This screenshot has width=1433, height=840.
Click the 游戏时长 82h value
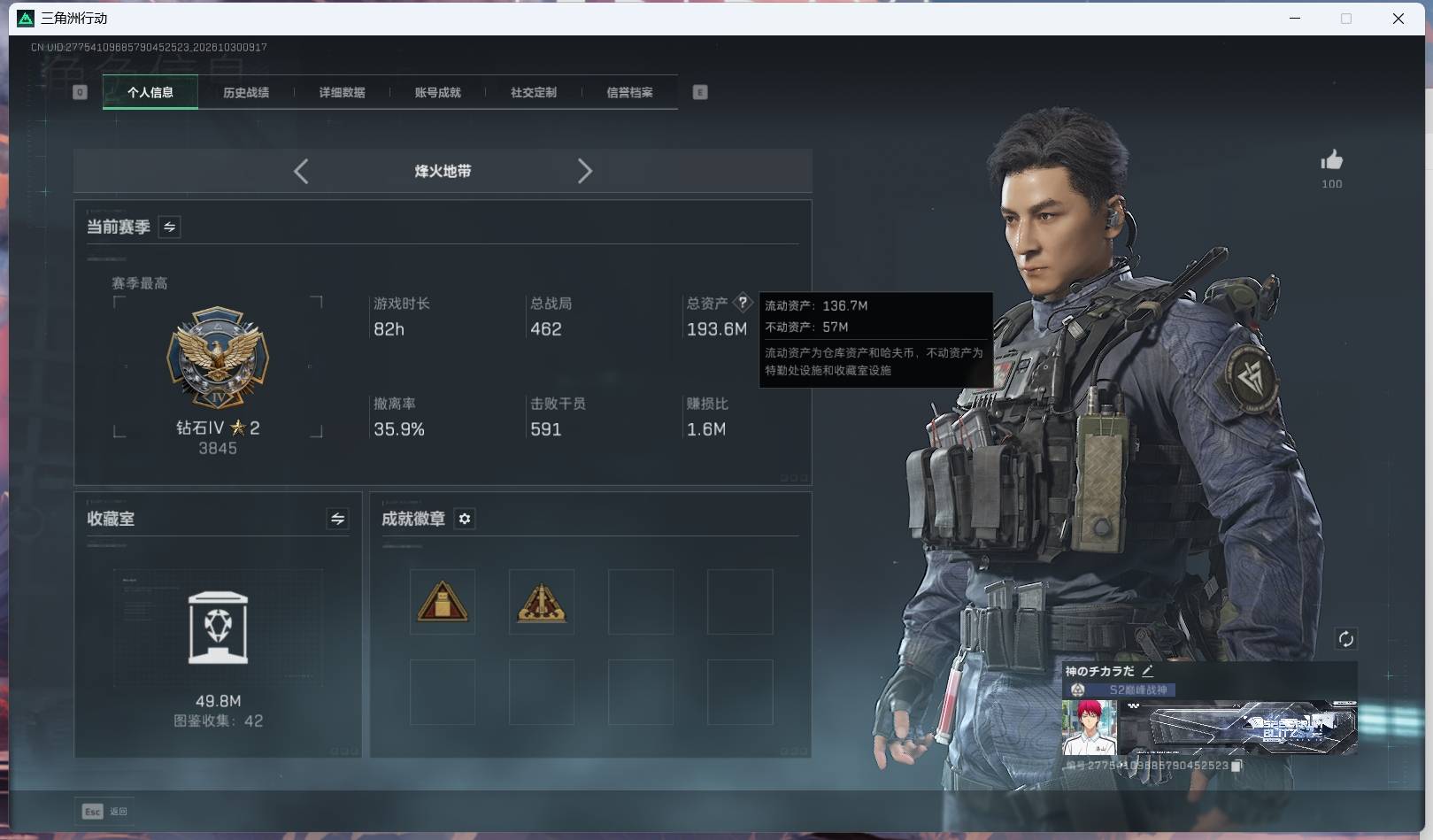click(x=389, y=329)
